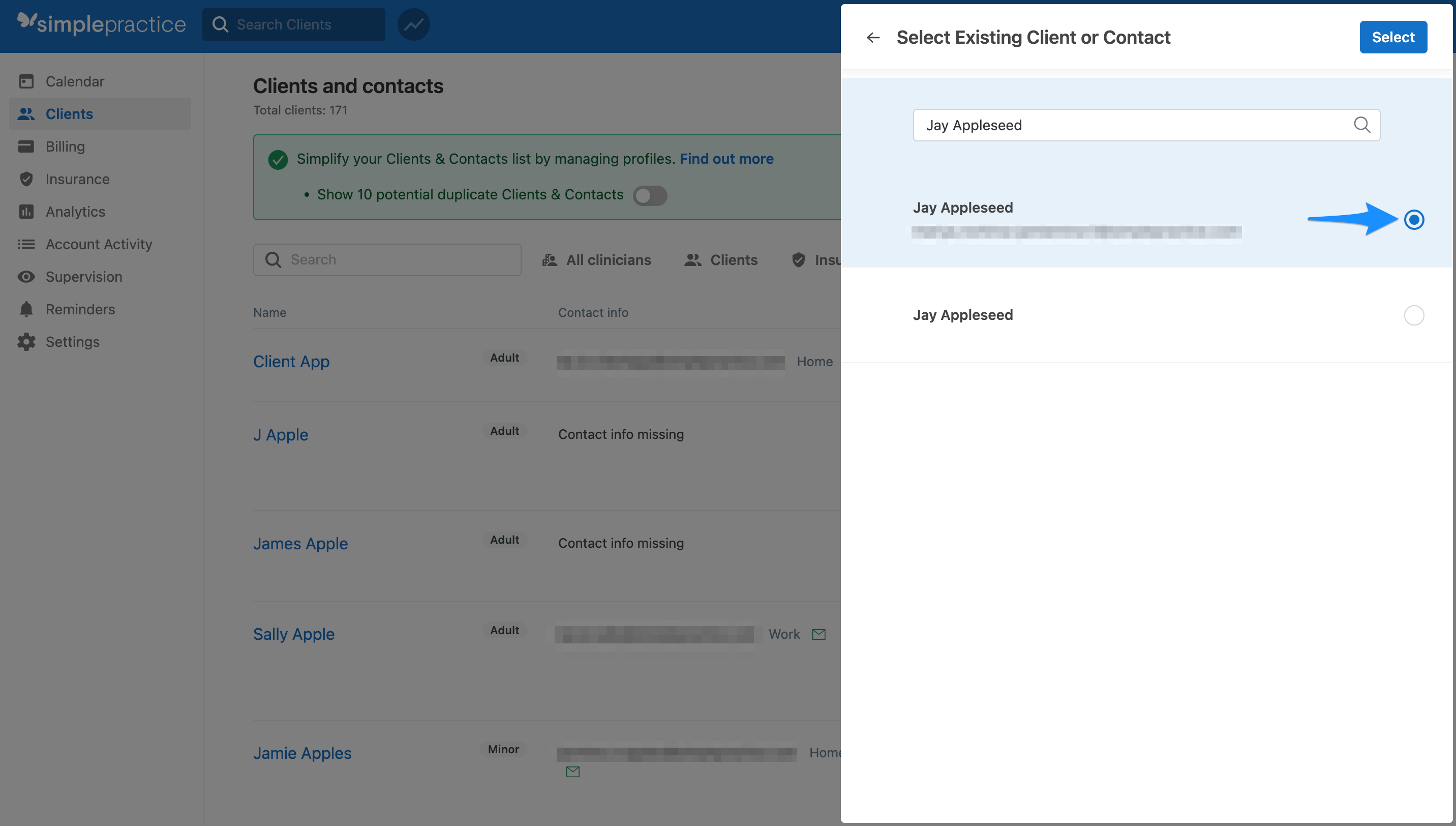Open Analytics via its bar-chart icon

(x=26, y=211)
